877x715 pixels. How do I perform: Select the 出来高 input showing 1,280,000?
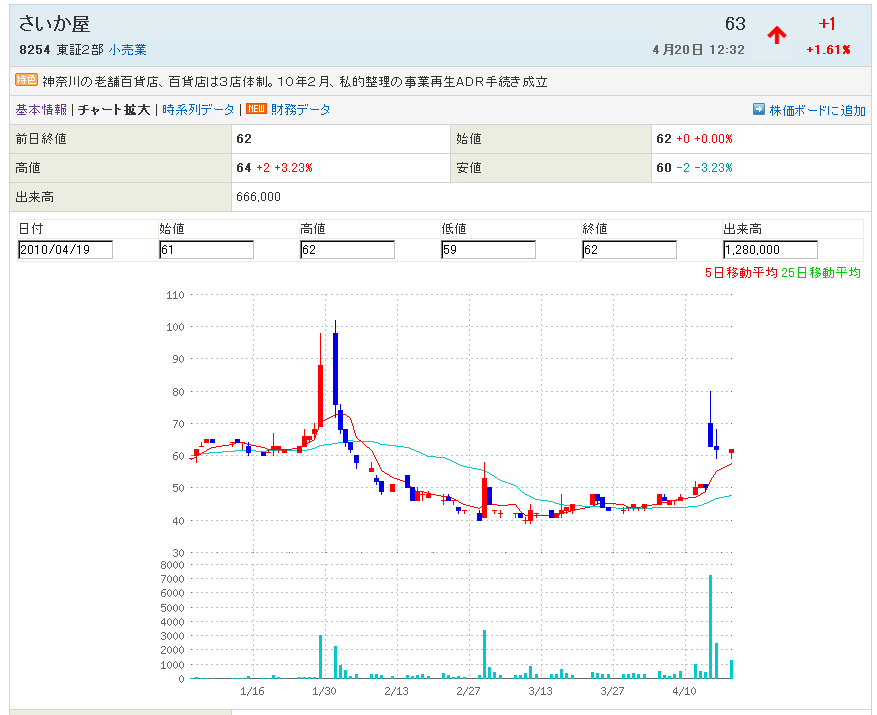pos(770,250)
